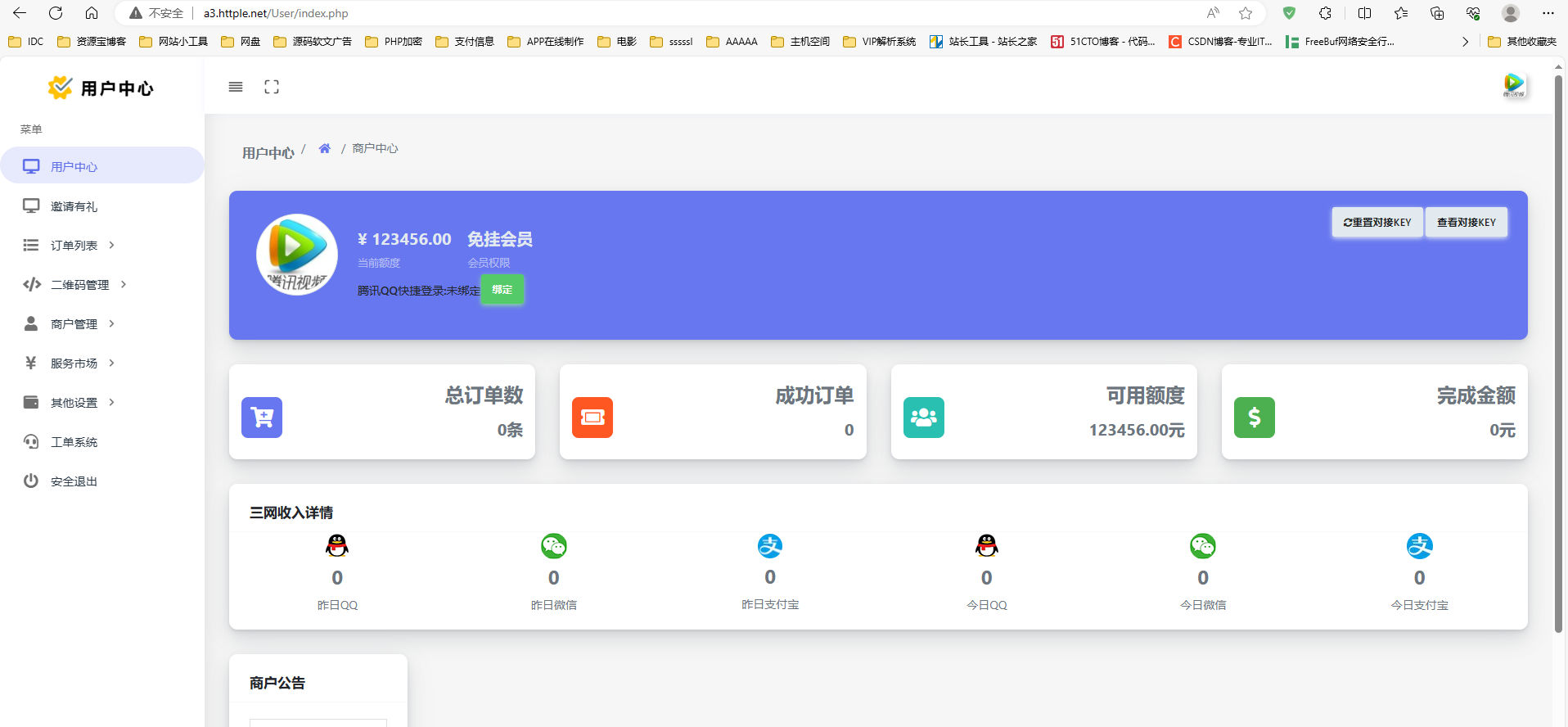
Task: Toggle the sidebar hamburger menu icon
Action: [x=236, y=87]
